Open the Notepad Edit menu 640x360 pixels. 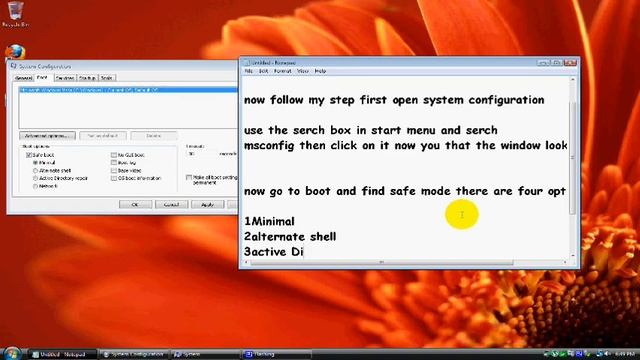pyautogui.click(x=263, y=71)
